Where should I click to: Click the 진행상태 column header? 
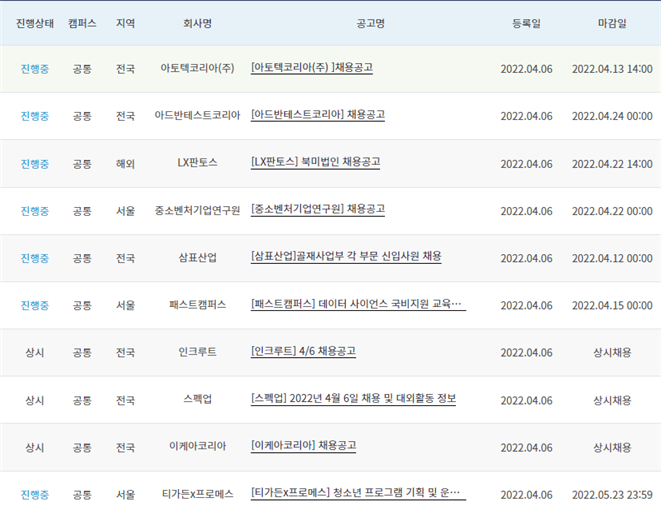click(x=35, y=23)
